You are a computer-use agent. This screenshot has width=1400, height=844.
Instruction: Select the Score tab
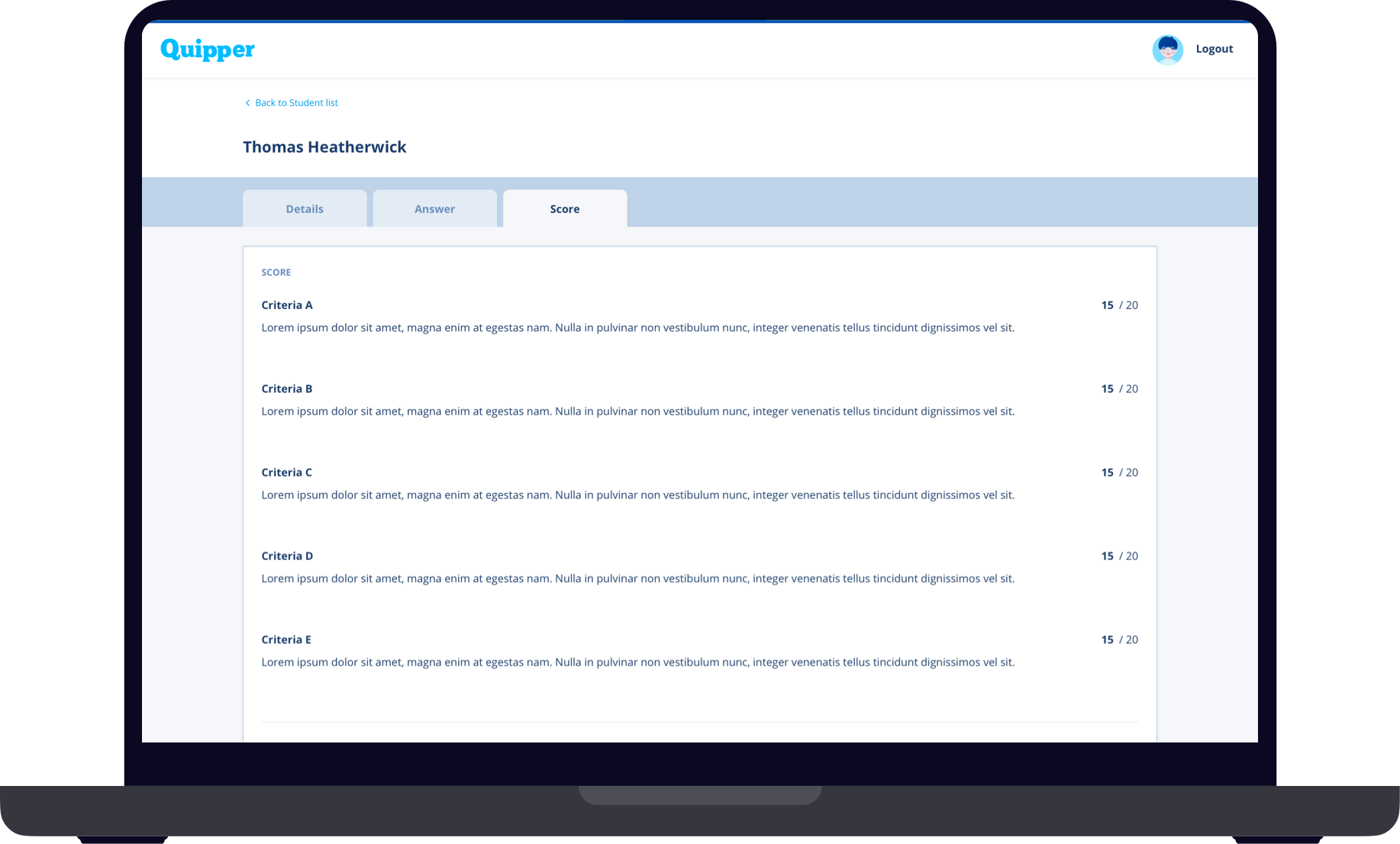[565, 209]
